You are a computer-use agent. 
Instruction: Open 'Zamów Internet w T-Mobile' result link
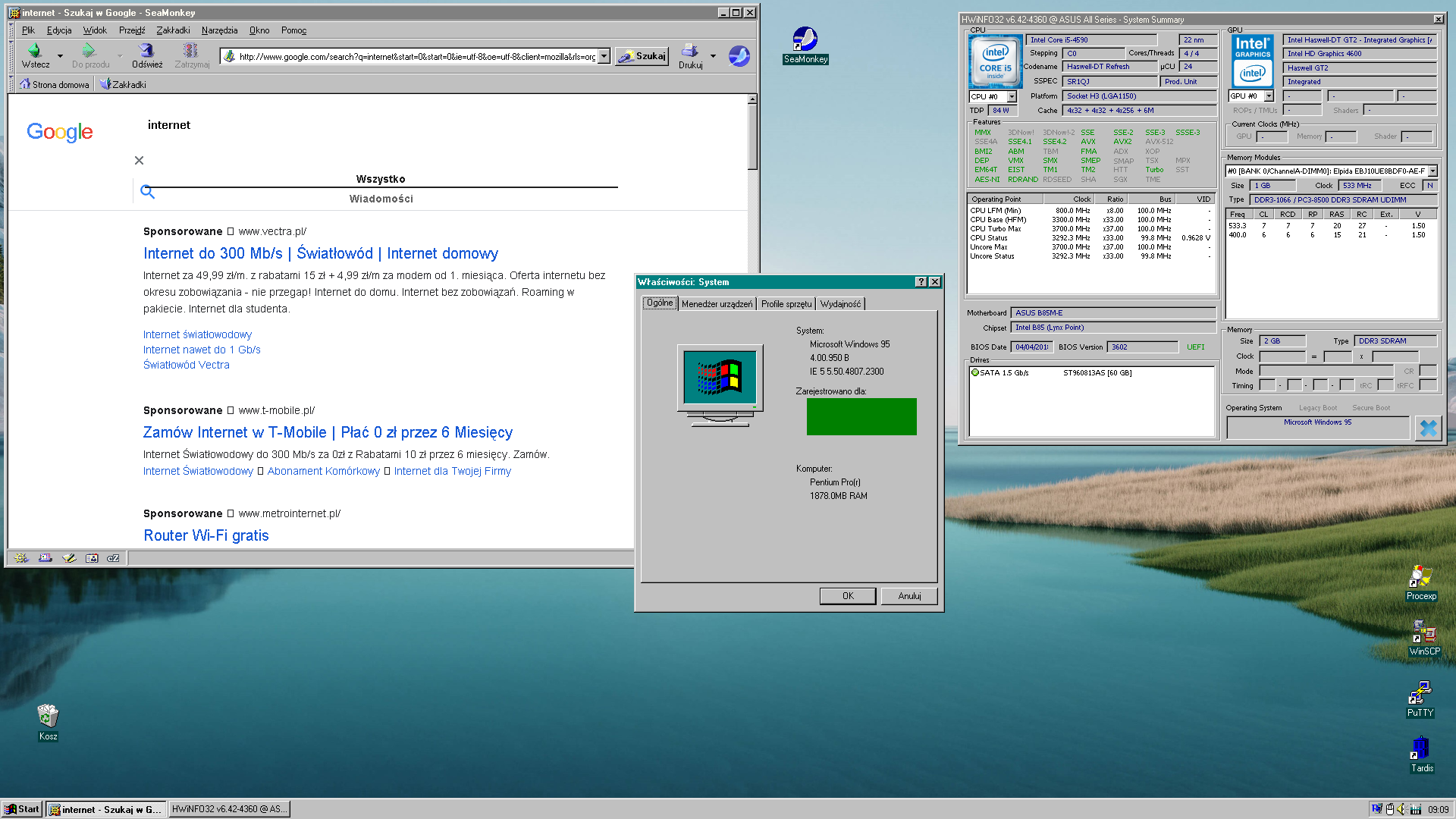pos(328,432)
